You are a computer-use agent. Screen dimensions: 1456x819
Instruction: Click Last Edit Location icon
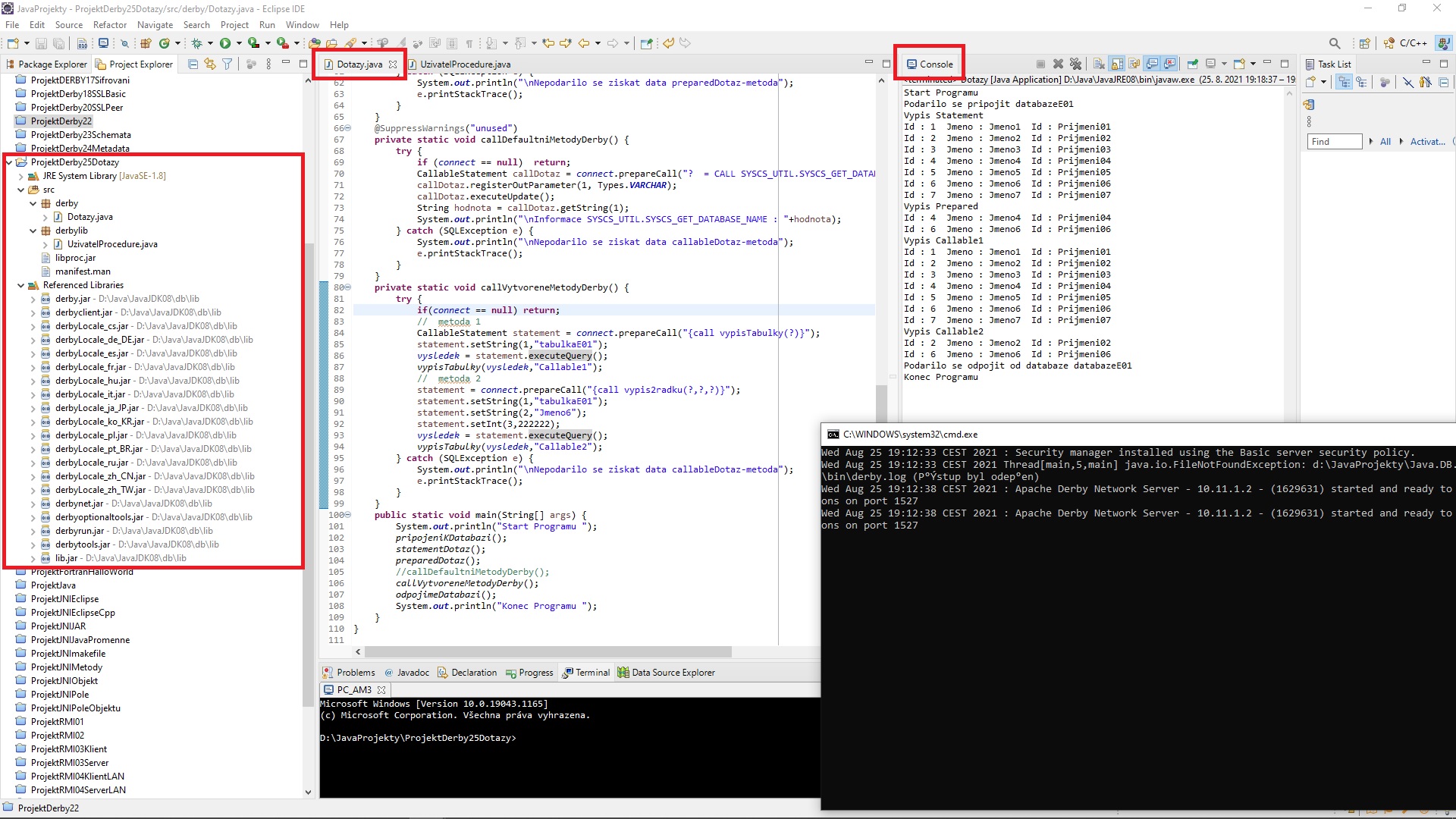(549, 43)
